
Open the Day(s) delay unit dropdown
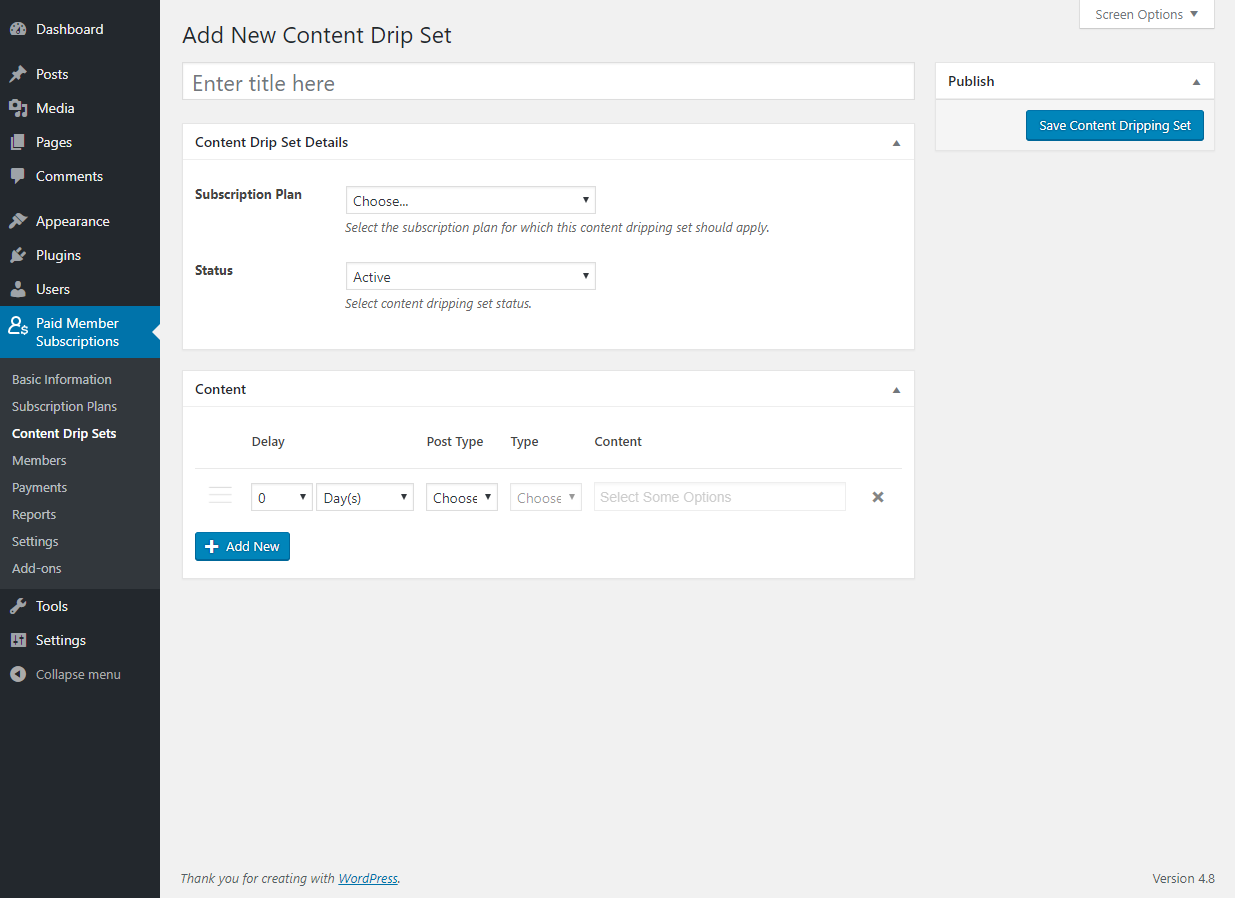tap(365, 497)
